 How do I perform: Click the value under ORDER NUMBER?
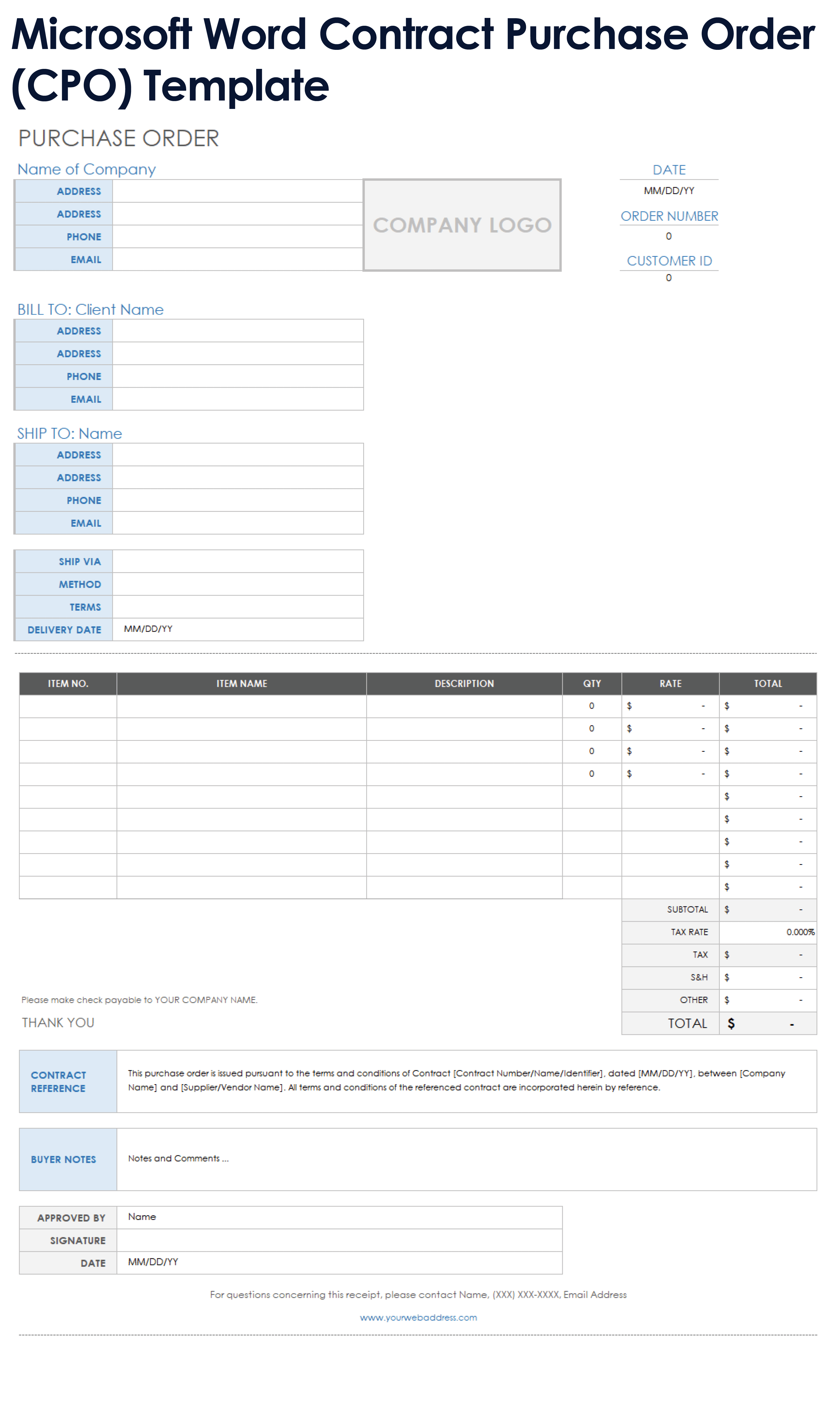click(x=669, y=236)
